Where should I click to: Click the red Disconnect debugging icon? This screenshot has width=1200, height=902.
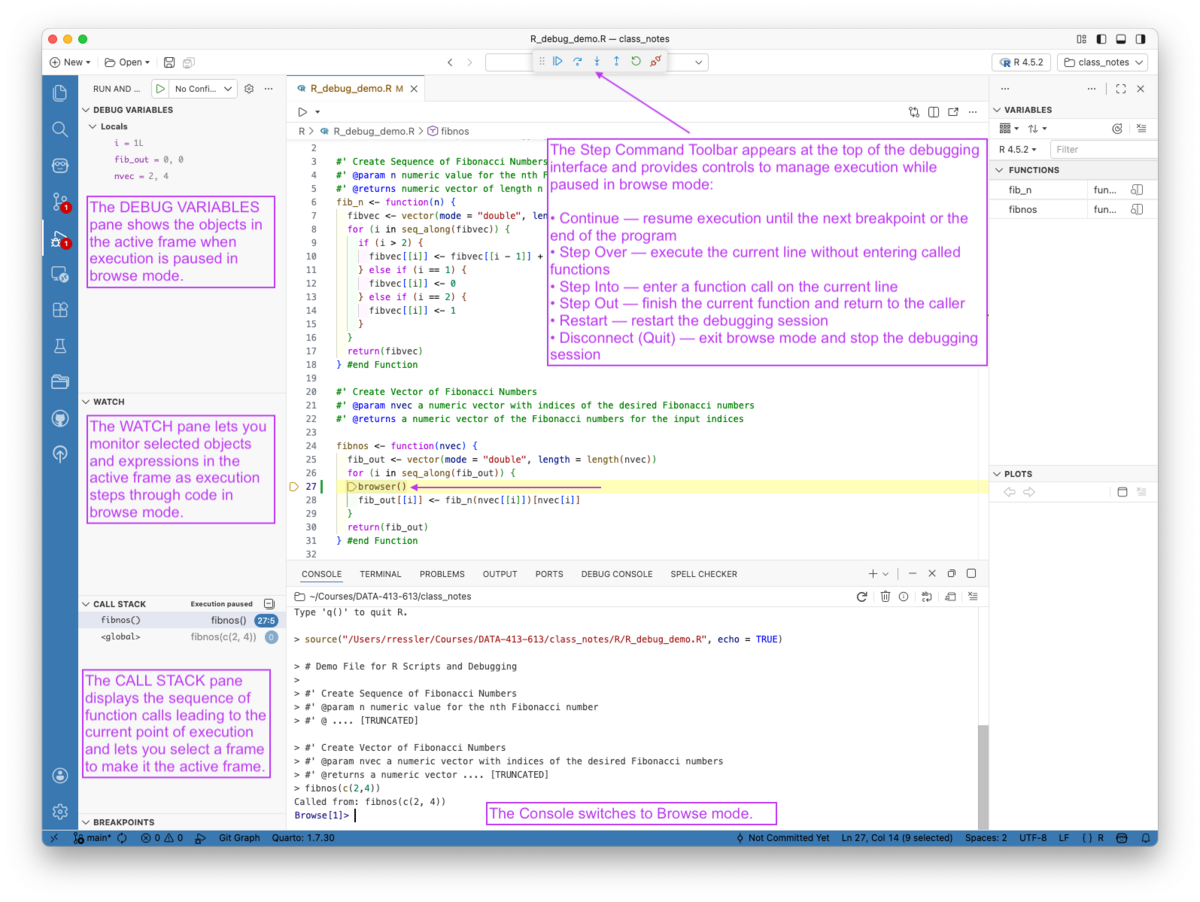point(656,61)
